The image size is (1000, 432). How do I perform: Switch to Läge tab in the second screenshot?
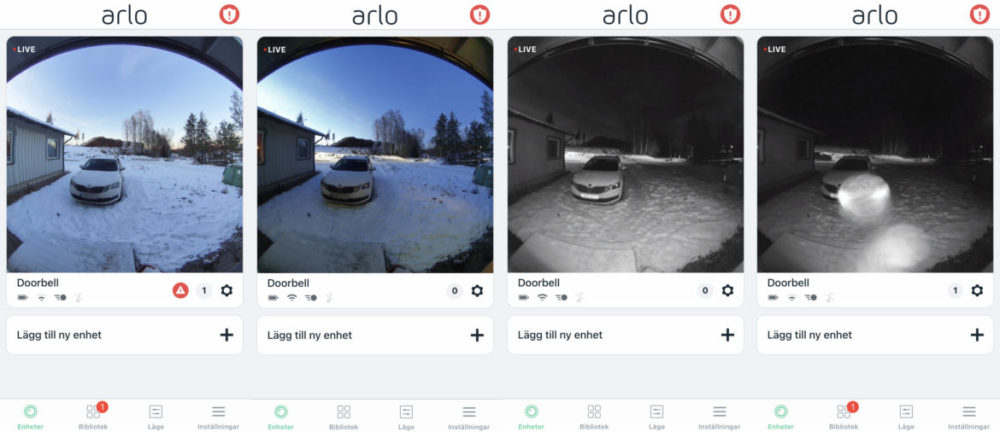coord(406,417)
